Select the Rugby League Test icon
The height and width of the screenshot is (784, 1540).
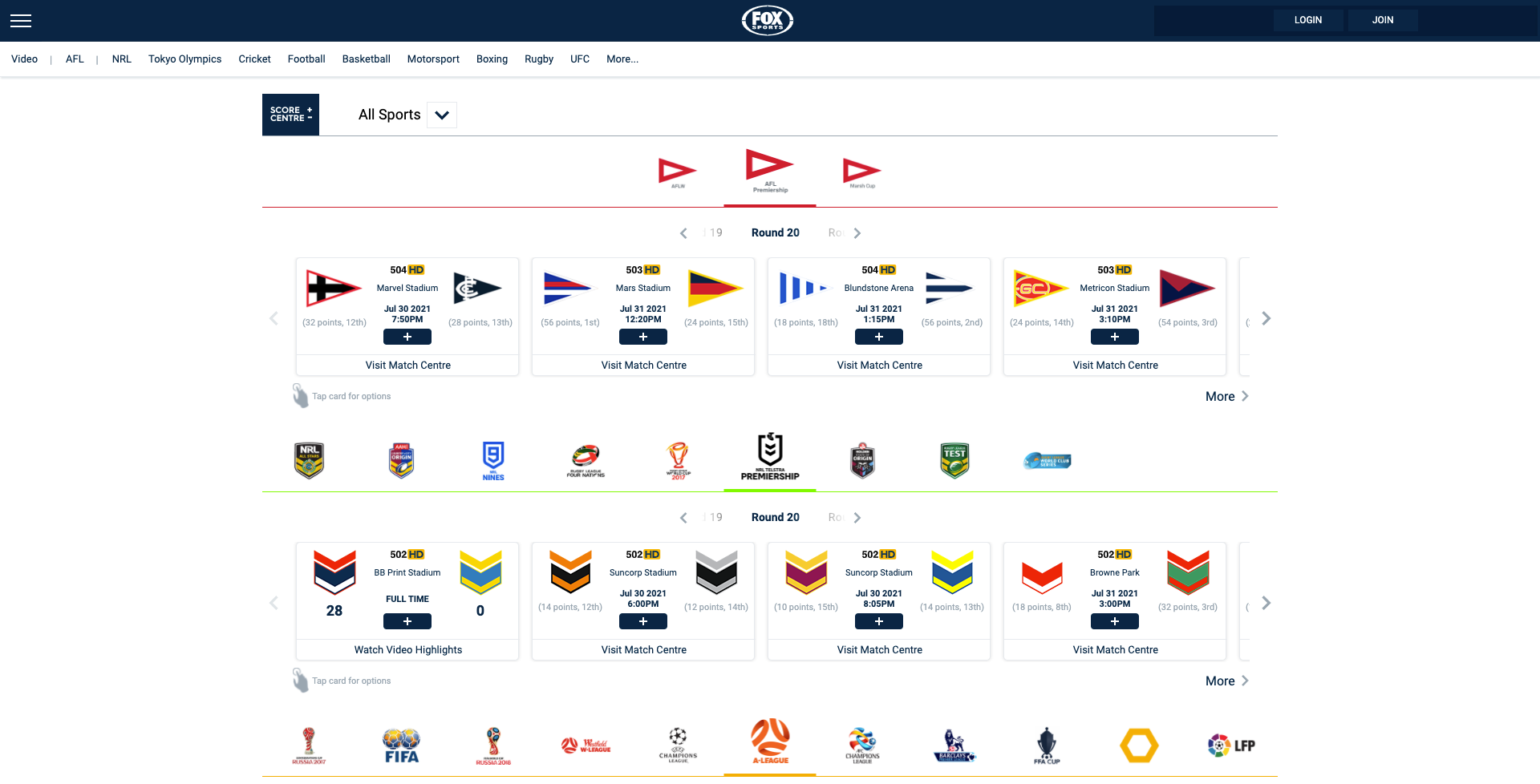pos(954,461)
